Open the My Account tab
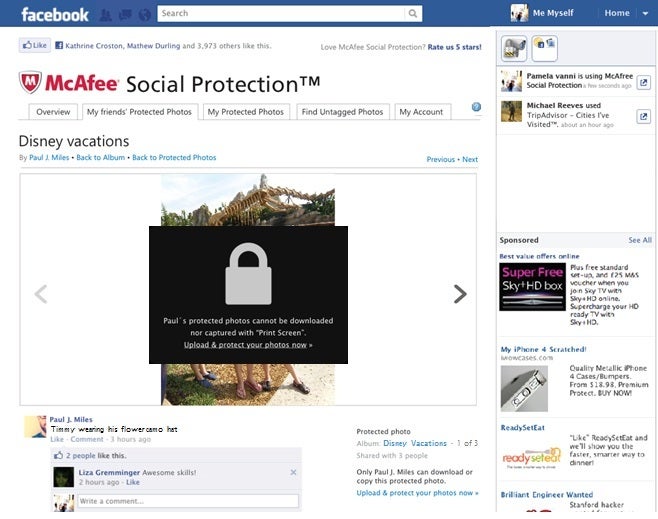Image resolution: width=658 pixels, height=519 pixels. coord(421,112)
